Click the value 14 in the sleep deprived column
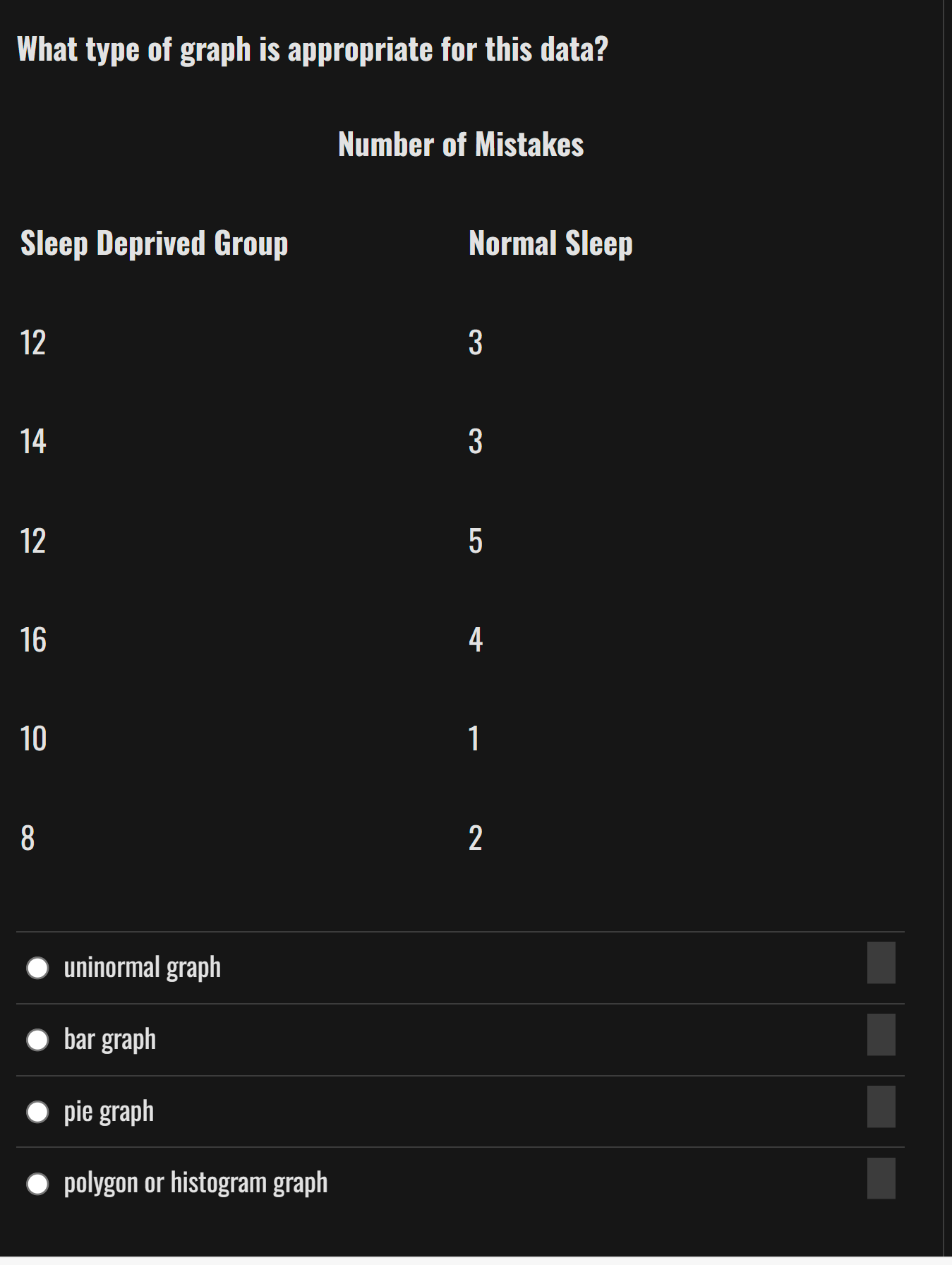Image resolution: width=952 pixels, height=1265 pixels. point(33,442)
